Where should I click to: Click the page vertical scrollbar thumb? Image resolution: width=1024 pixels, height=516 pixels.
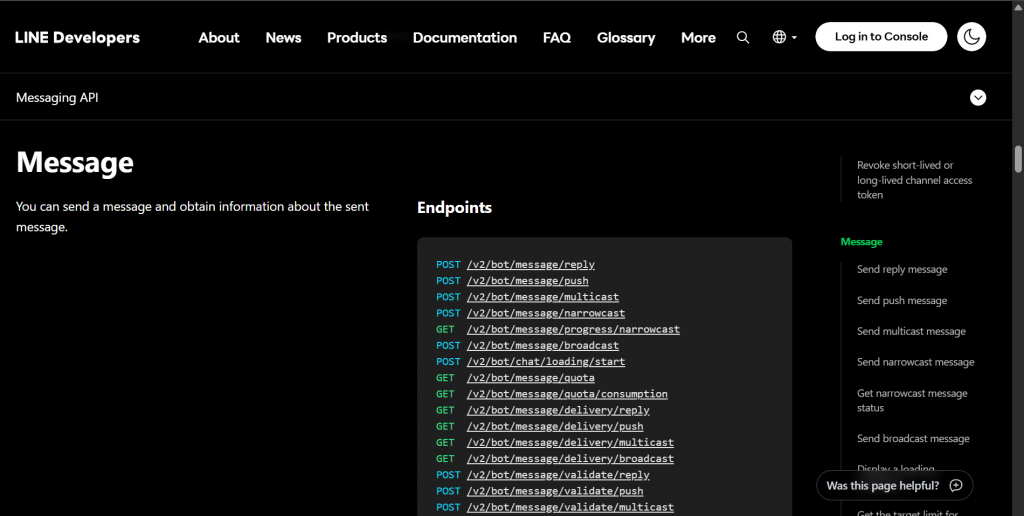tap(1017, 159)
